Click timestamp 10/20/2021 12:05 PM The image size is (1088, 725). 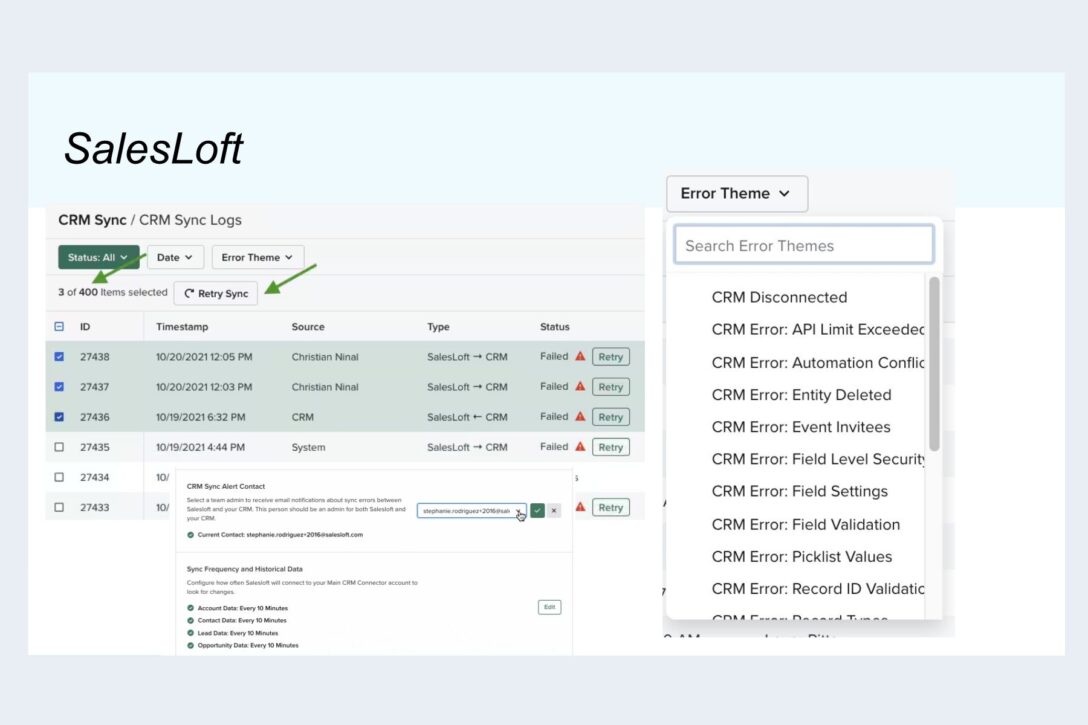click(x=204, y=357)
